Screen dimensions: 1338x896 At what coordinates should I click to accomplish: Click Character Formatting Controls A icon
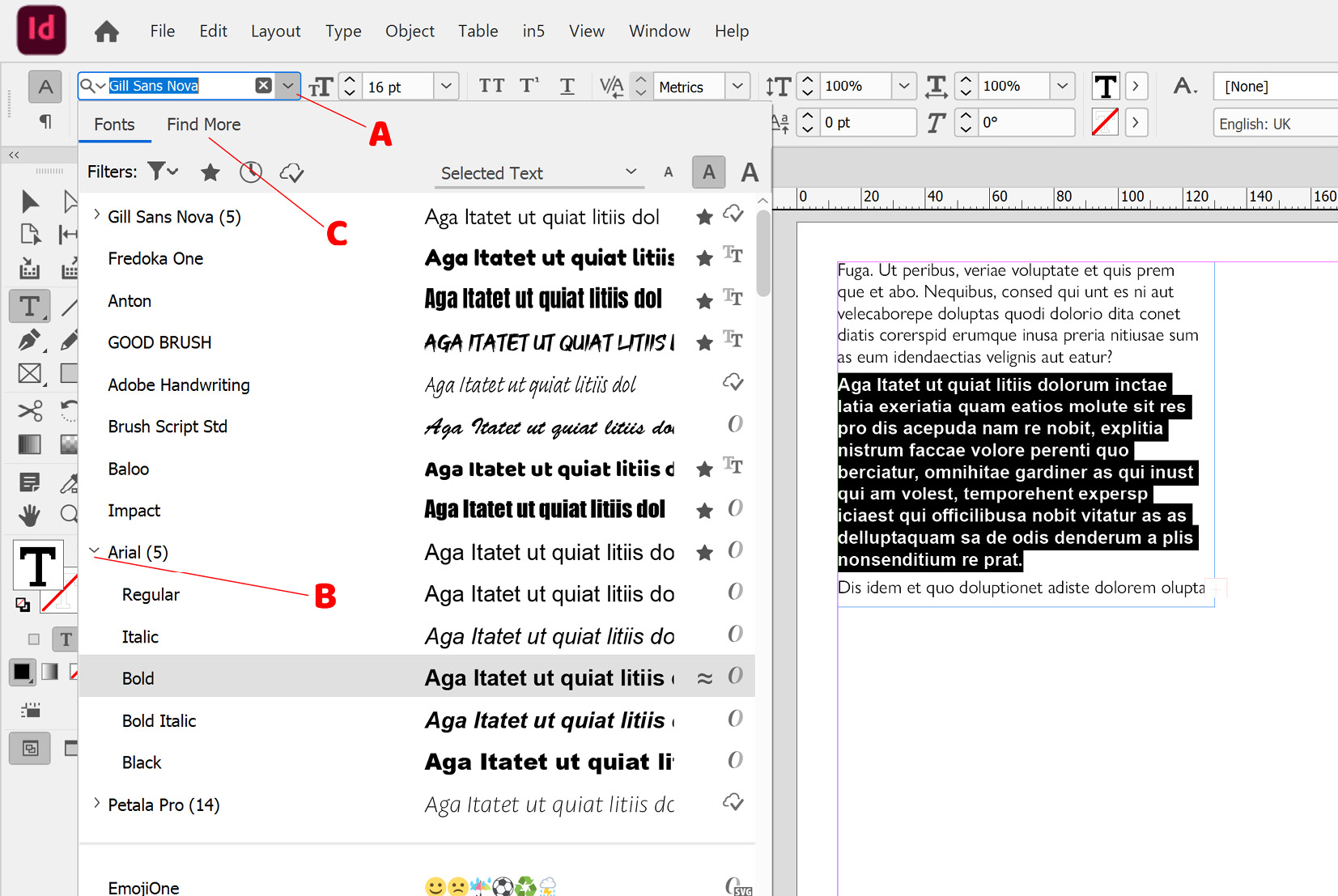click(45, 87)
